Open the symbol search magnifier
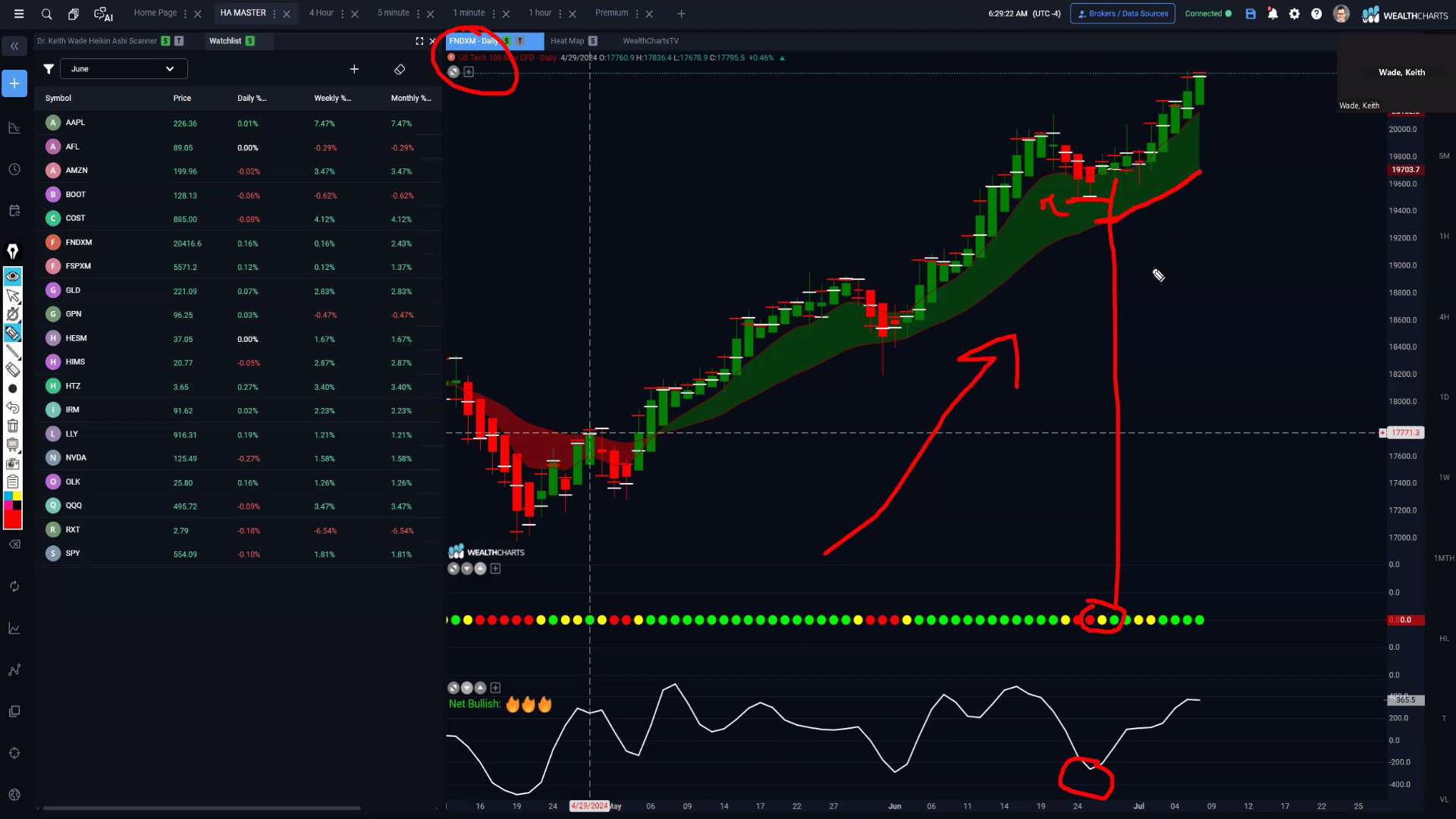This screenshot has height=819, width=1456. [46, 14]
